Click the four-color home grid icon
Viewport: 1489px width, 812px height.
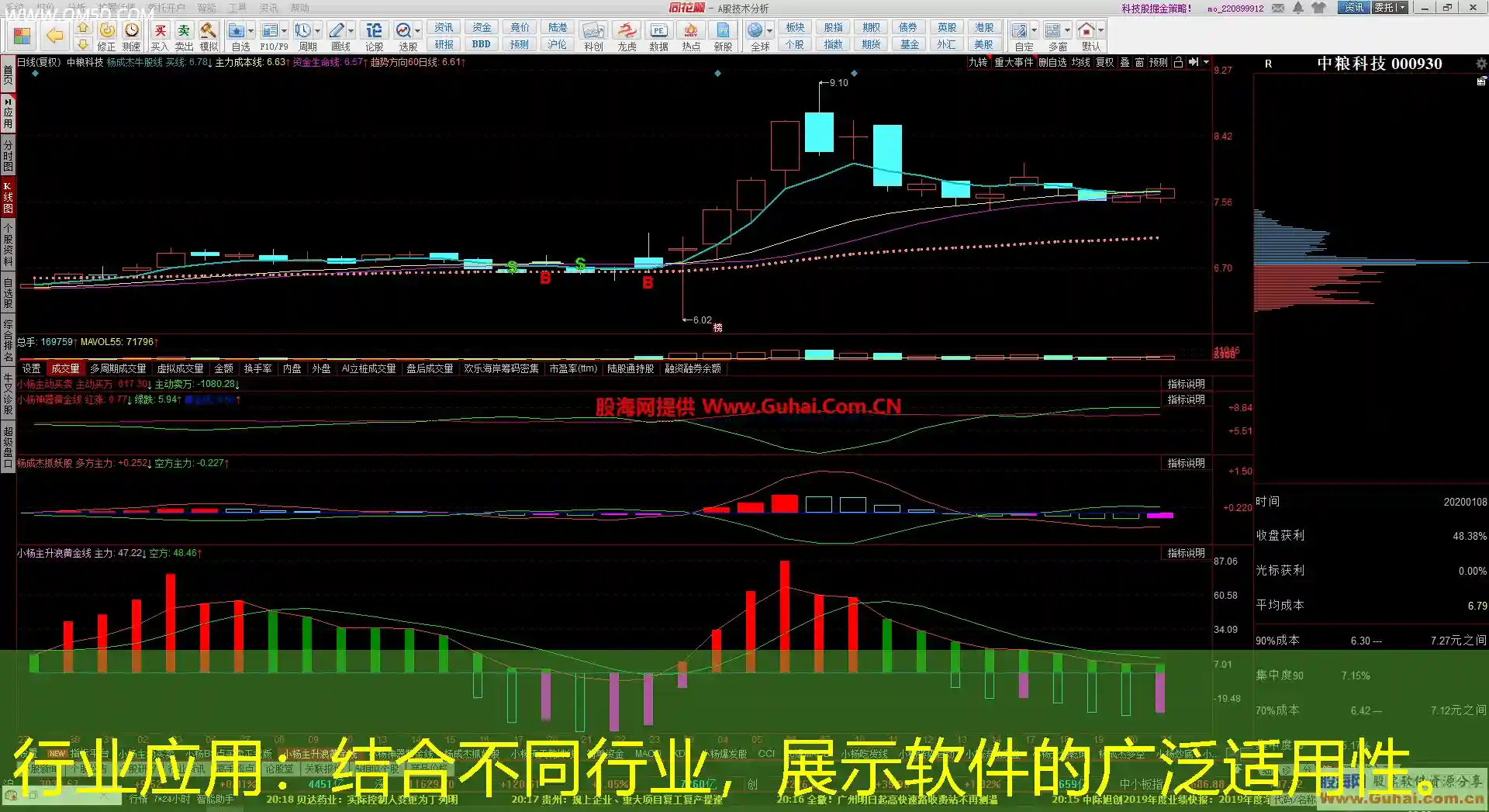(x=22, y=36)
